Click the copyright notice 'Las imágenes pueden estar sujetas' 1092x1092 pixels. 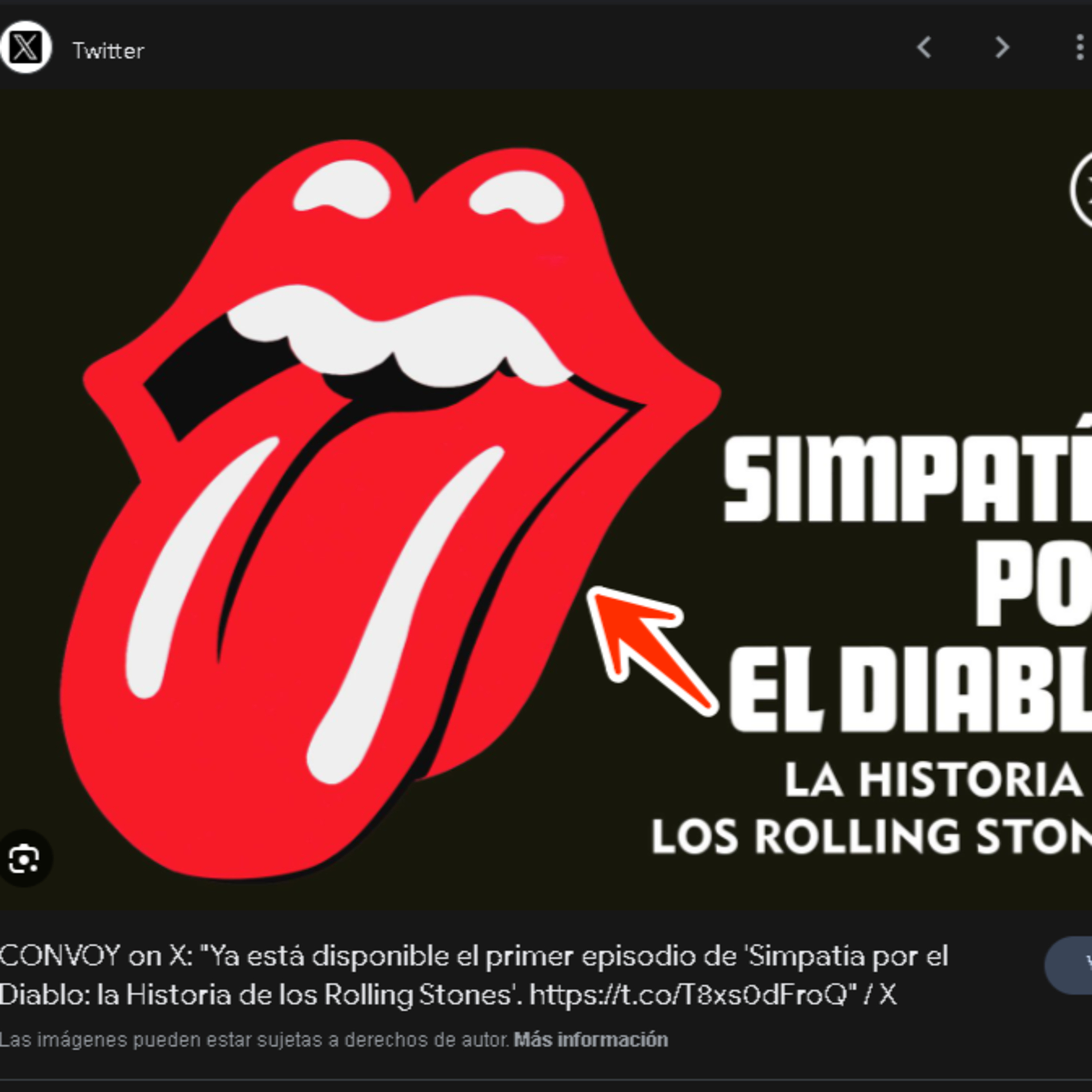coord(256,1040)
